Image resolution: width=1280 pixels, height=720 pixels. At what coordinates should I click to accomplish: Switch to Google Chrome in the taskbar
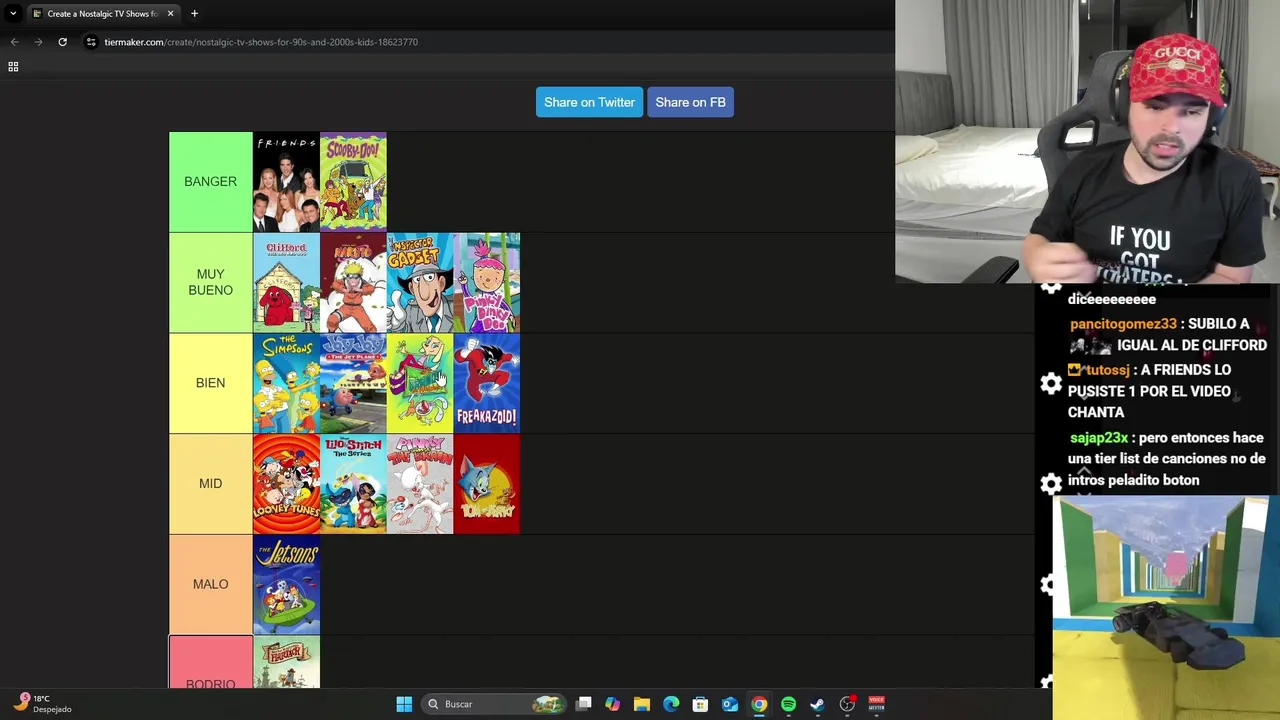click(x=759, y=704)
